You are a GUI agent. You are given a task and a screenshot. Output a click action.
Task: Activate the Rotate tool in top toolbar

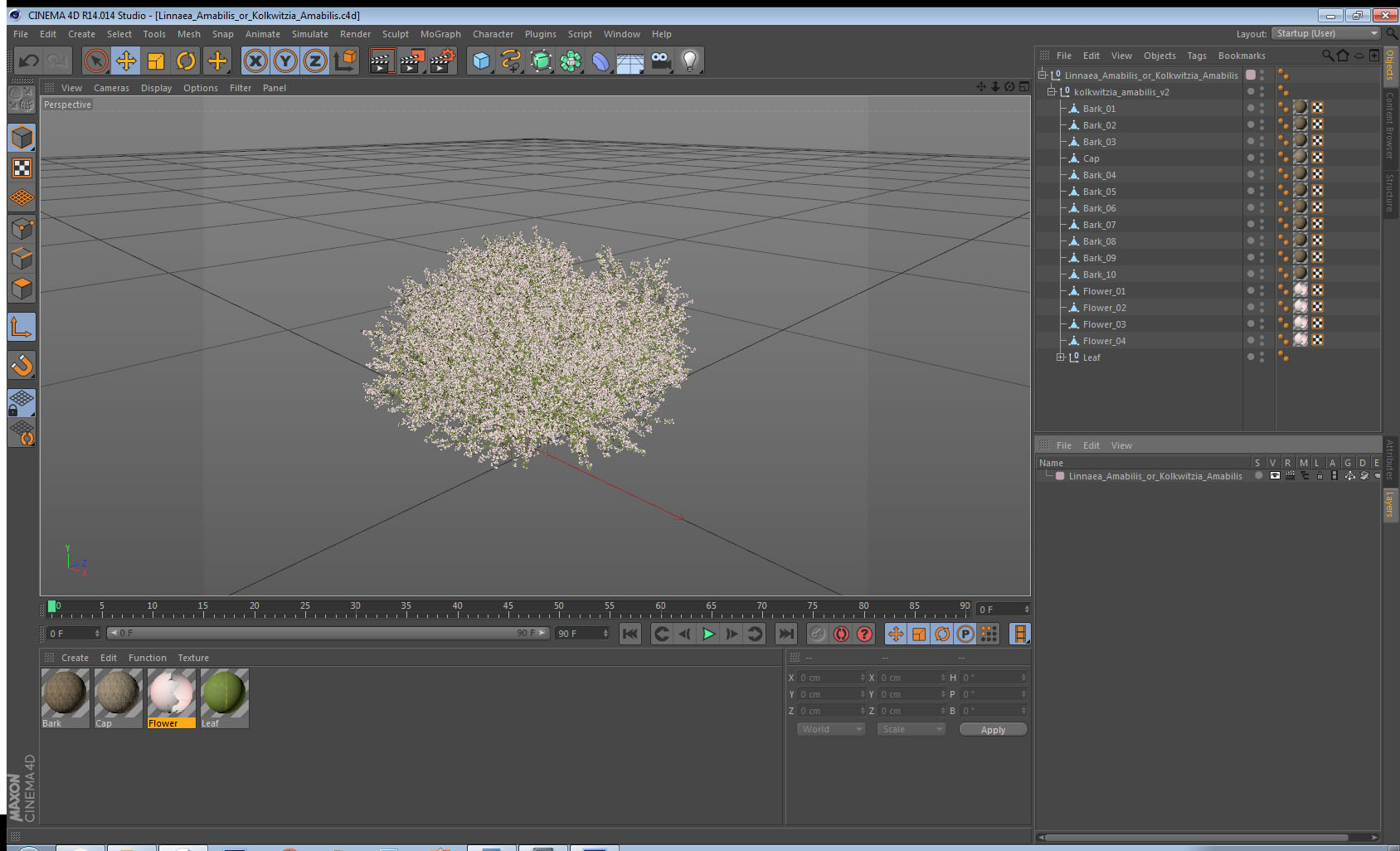point(186,61)
